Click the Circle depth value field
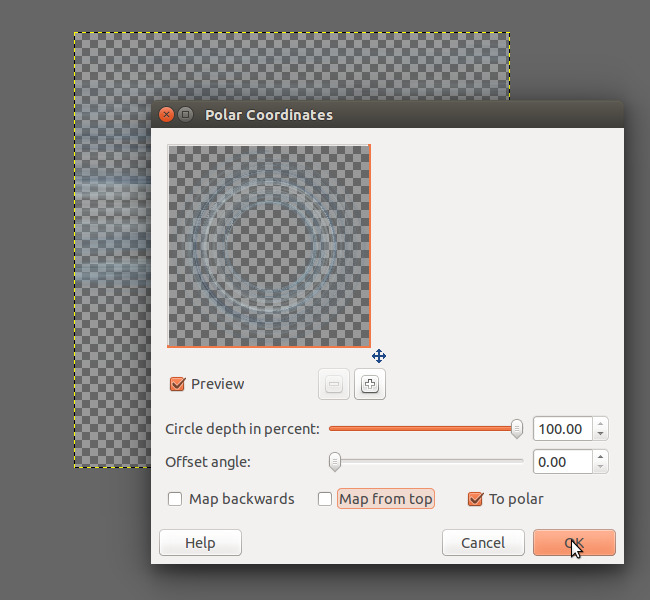Viewport: 650px width, 600px height. (x=562, y=429)
